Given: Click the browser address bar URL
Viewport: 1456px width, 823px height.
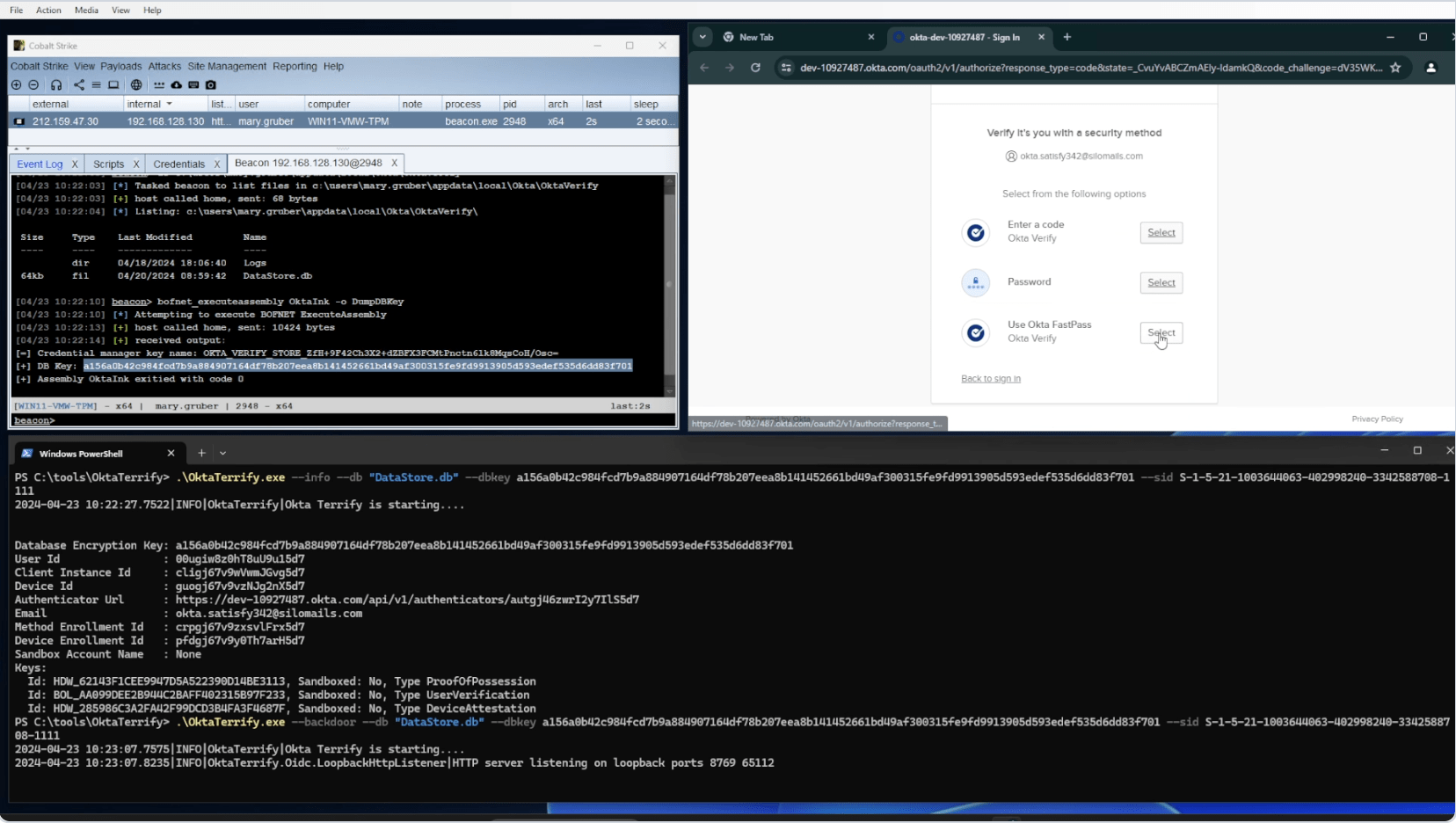Looking at the screenshot, I should pyautogui.click(x=1091, y=68).
